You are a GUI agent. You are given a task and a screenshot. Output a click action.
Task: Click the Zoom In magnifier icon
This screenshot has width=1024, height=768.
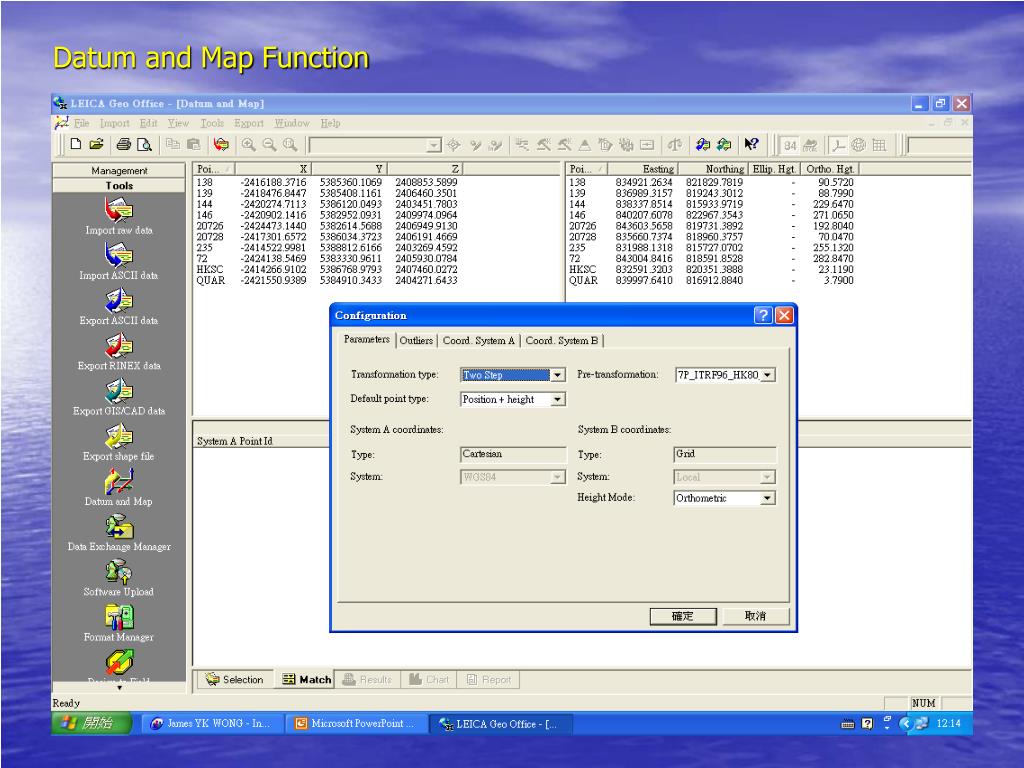[x=248, y=144]
